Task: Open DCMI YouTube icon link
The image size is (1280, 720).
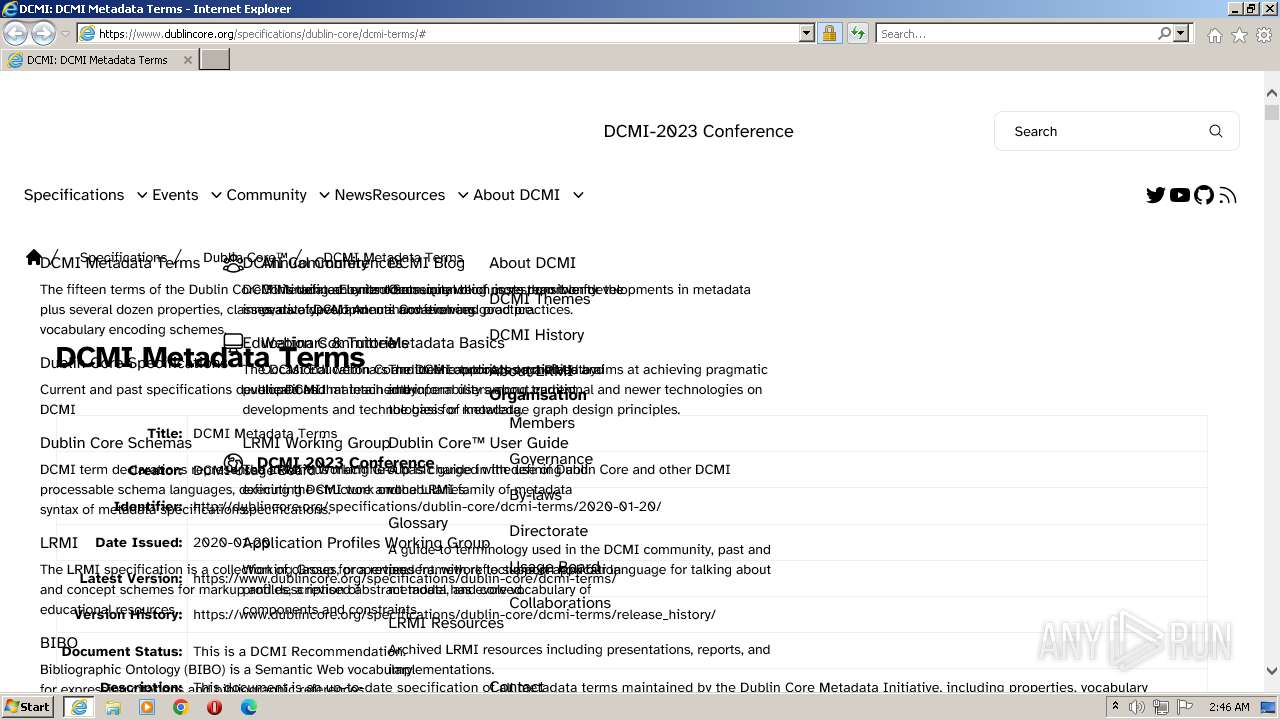Action: (x=1180, y=195)
